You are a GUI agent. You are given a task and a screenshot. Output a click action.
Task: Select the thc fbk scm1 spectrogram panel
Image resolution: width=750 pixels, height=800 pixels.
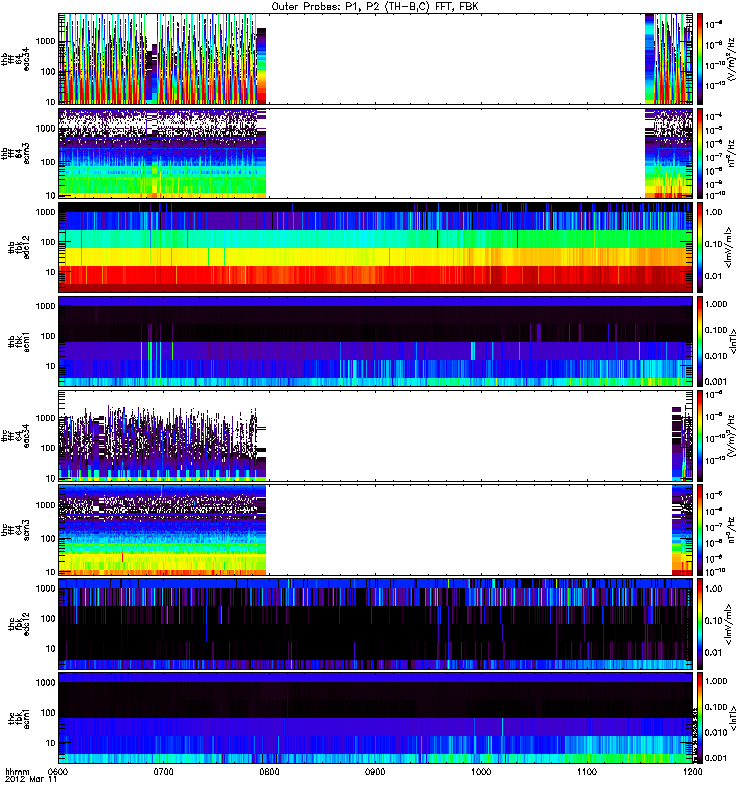(376, 718)
